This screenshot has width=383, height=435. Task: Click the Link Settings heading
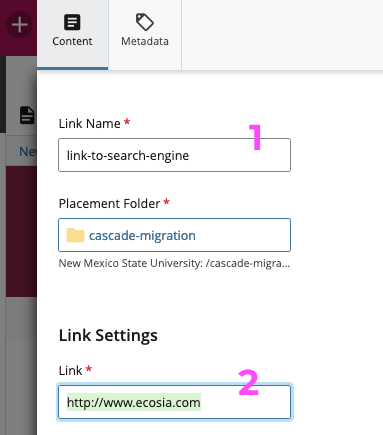tap(108, 335)
